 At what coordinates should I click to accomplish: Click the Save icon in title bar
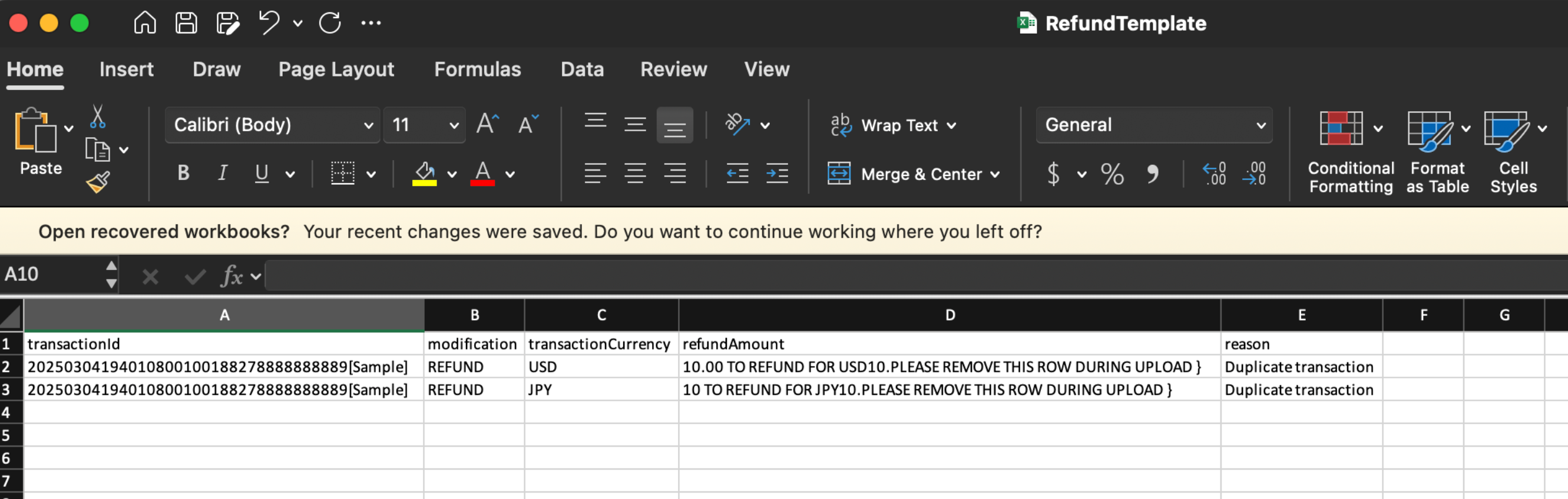[186, 23]
